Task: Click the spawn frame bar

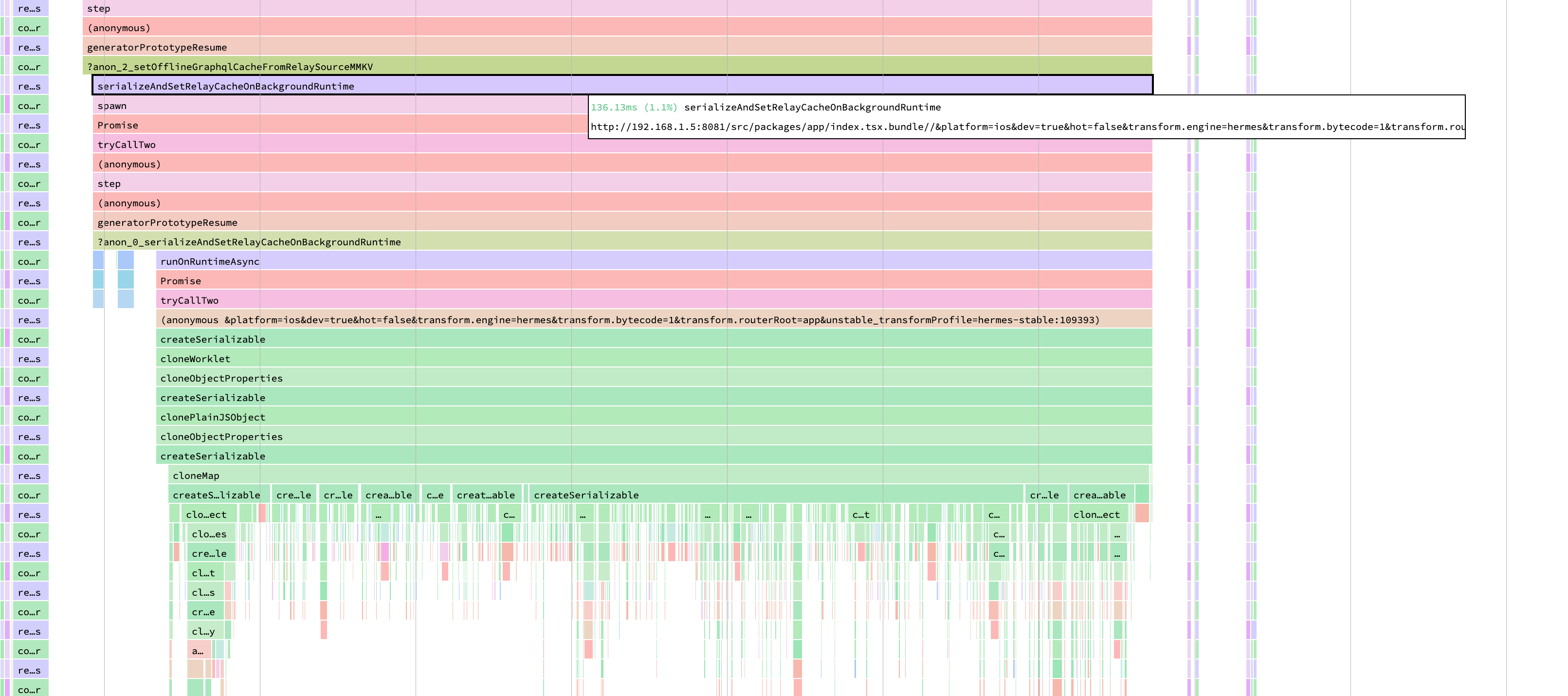Action: pos(340,105)
